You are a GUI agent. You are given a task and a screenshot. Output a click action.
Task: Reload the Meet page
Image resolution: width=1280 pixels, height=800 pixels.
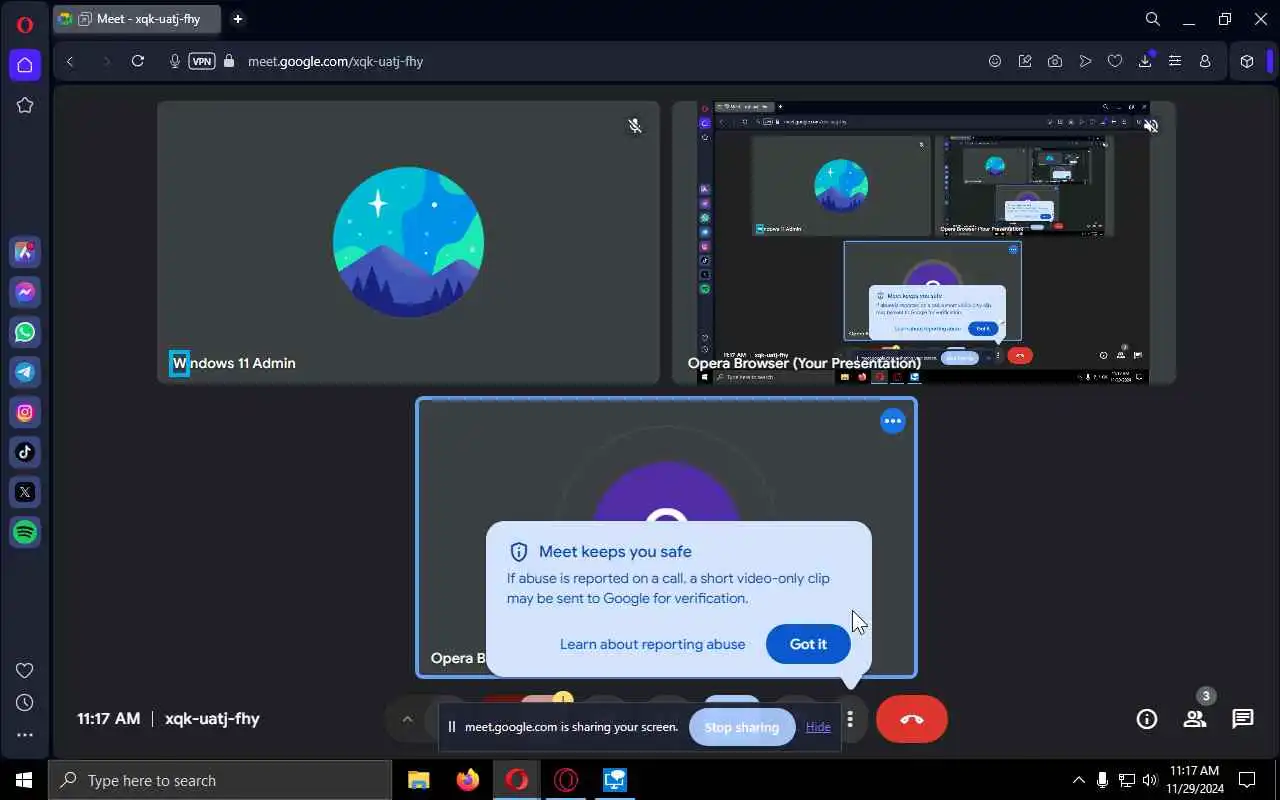pyautogui.click(x=138, y=61)
